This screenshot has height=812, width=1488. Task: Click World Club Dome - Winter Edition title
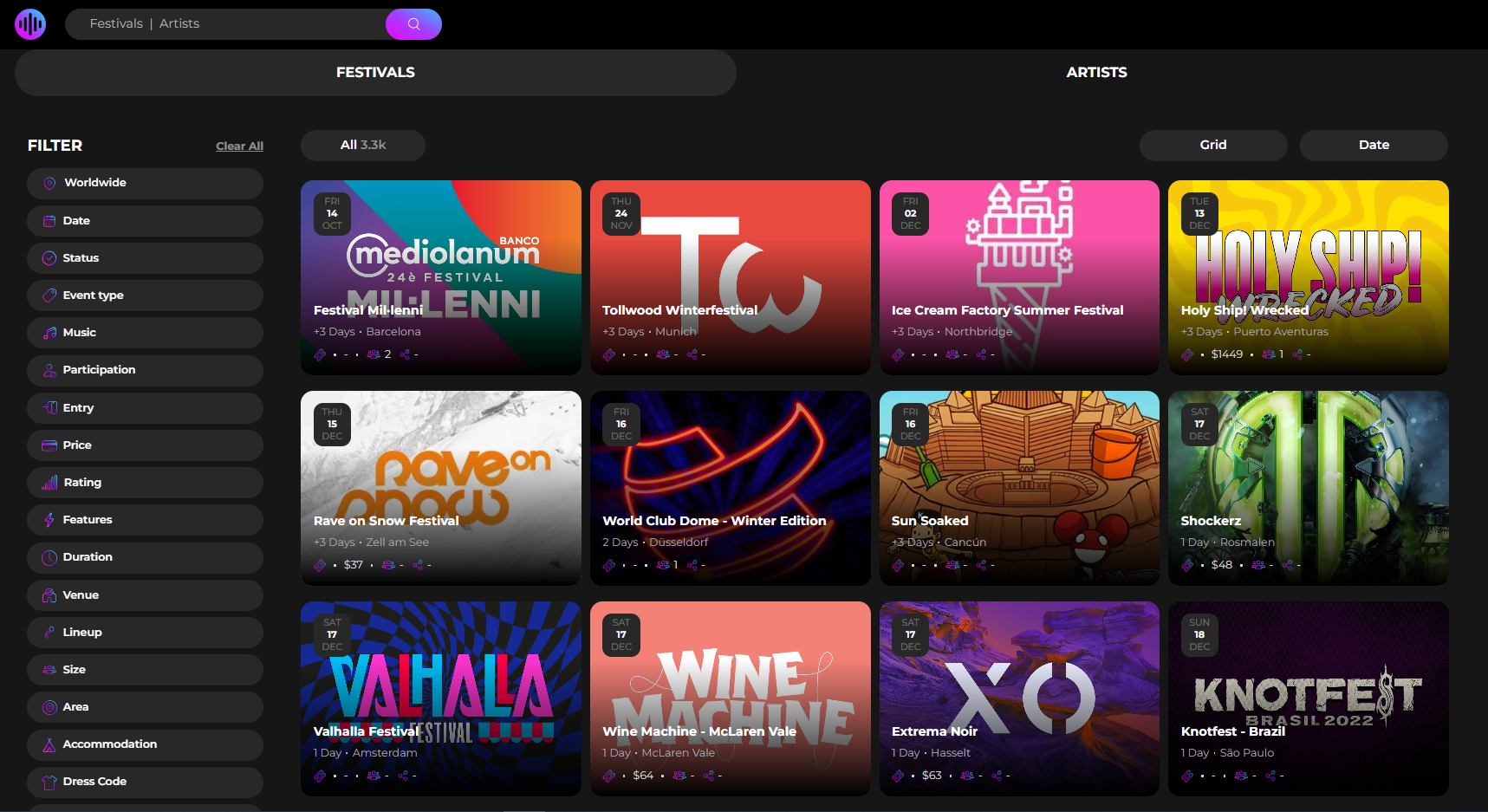pyautogui.click(x=714, y=521)
